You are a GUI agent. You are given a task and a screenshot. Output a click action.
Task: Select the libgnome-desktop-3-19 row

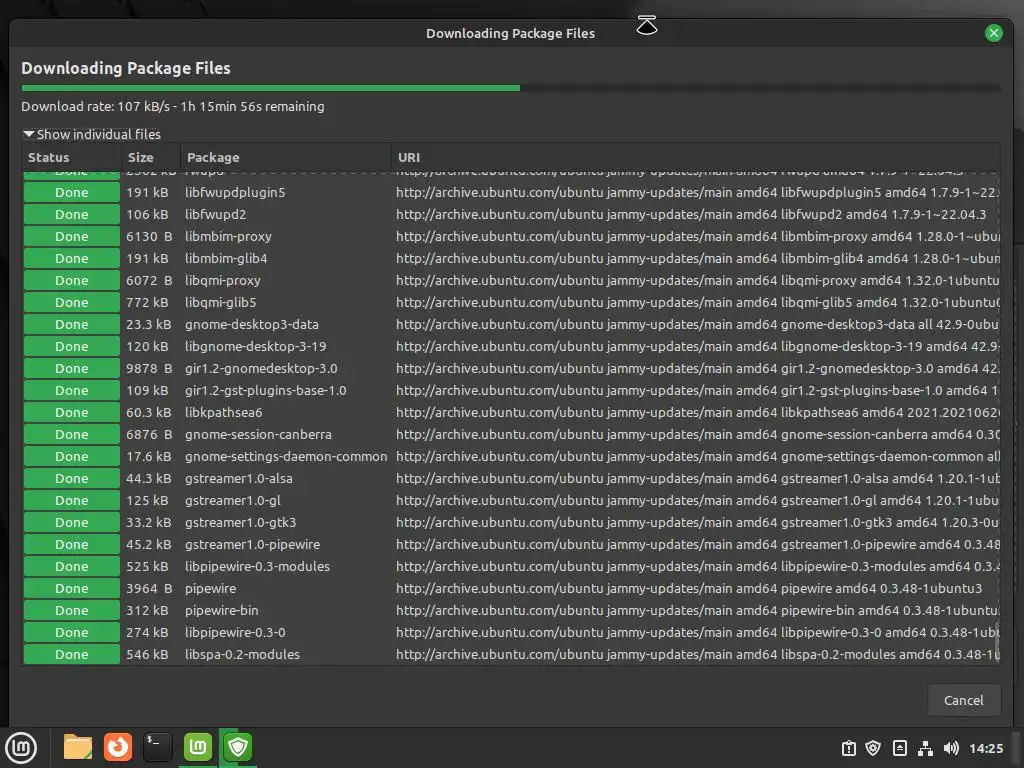[x=511, y=346]
